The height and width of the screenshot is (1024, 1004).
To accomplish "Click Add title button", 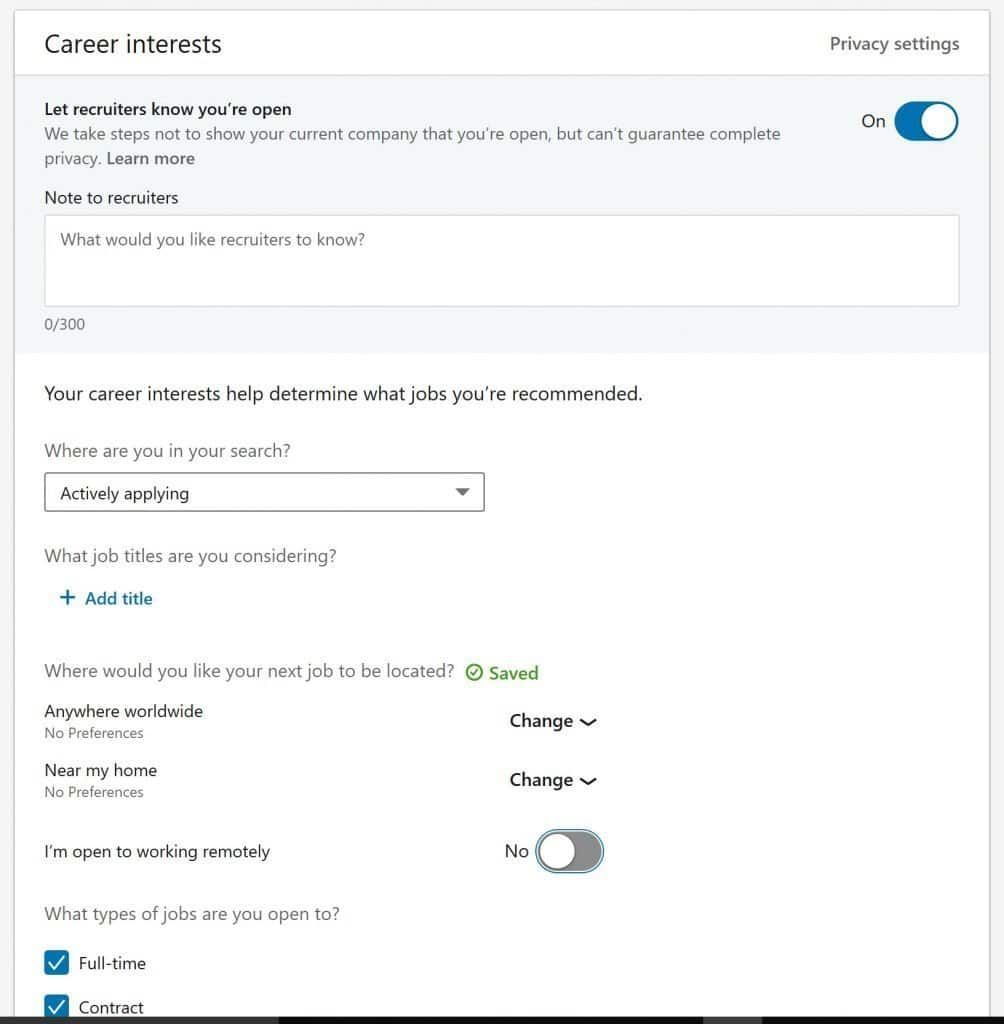I will click(x=118, y=598).
